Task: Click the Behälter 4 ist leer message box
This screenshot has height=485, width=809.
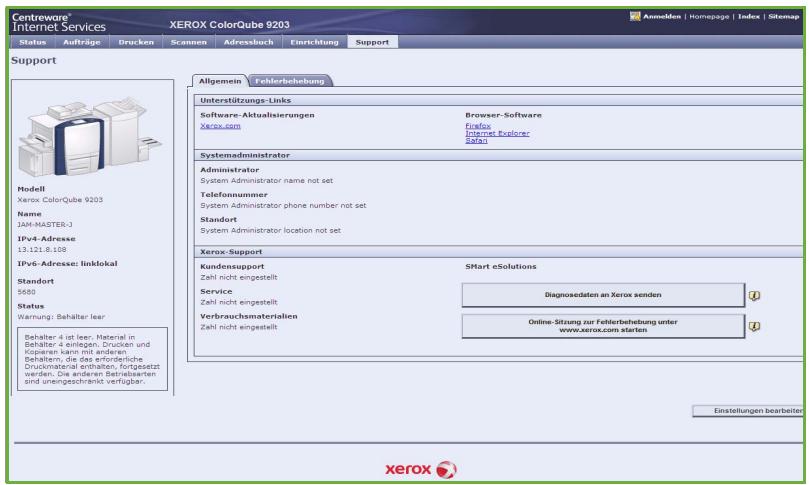Action: pyautogui.click(x=92, y=359)
